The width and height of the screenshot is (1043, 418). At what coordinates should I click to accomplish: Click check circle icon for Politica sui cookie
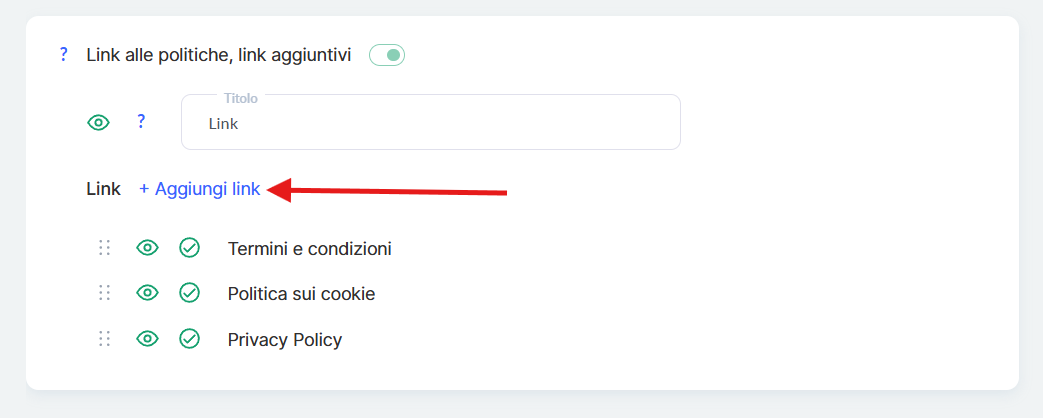pos(189,293)
